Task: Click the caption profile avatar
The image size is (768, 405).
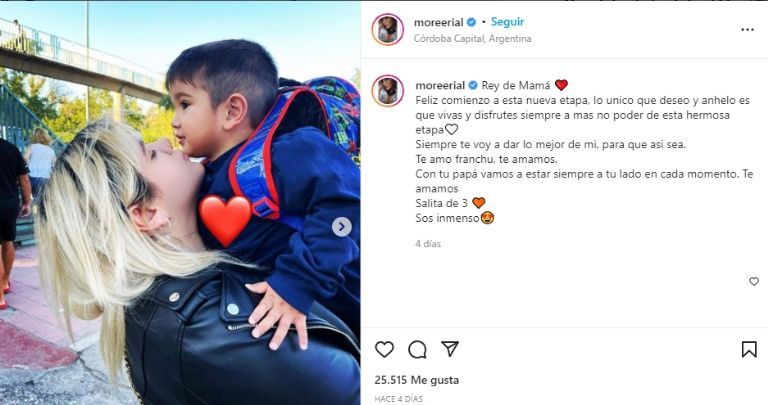Action: (387, 91)
